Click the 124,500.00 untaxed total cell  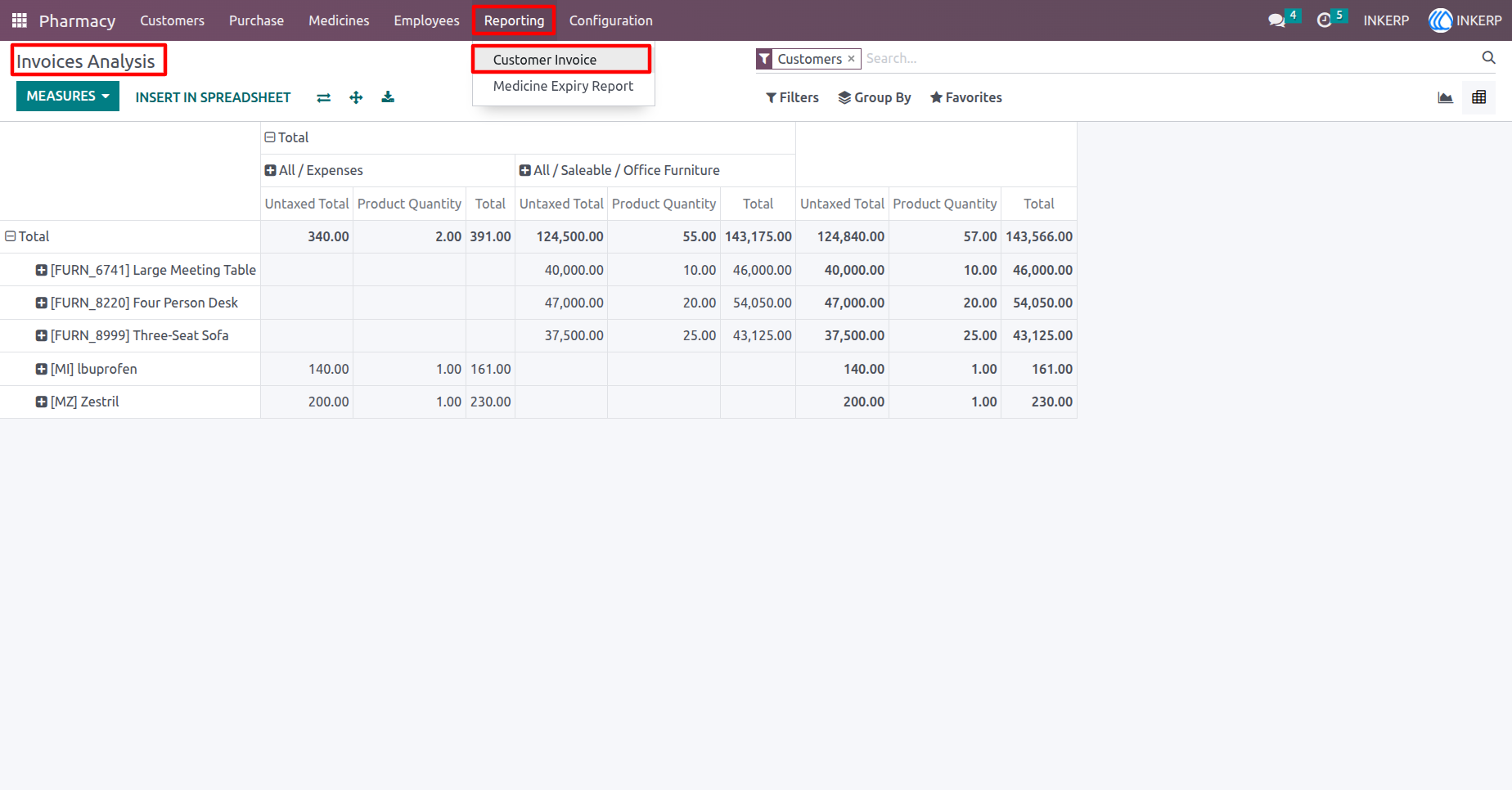[561, 236]
